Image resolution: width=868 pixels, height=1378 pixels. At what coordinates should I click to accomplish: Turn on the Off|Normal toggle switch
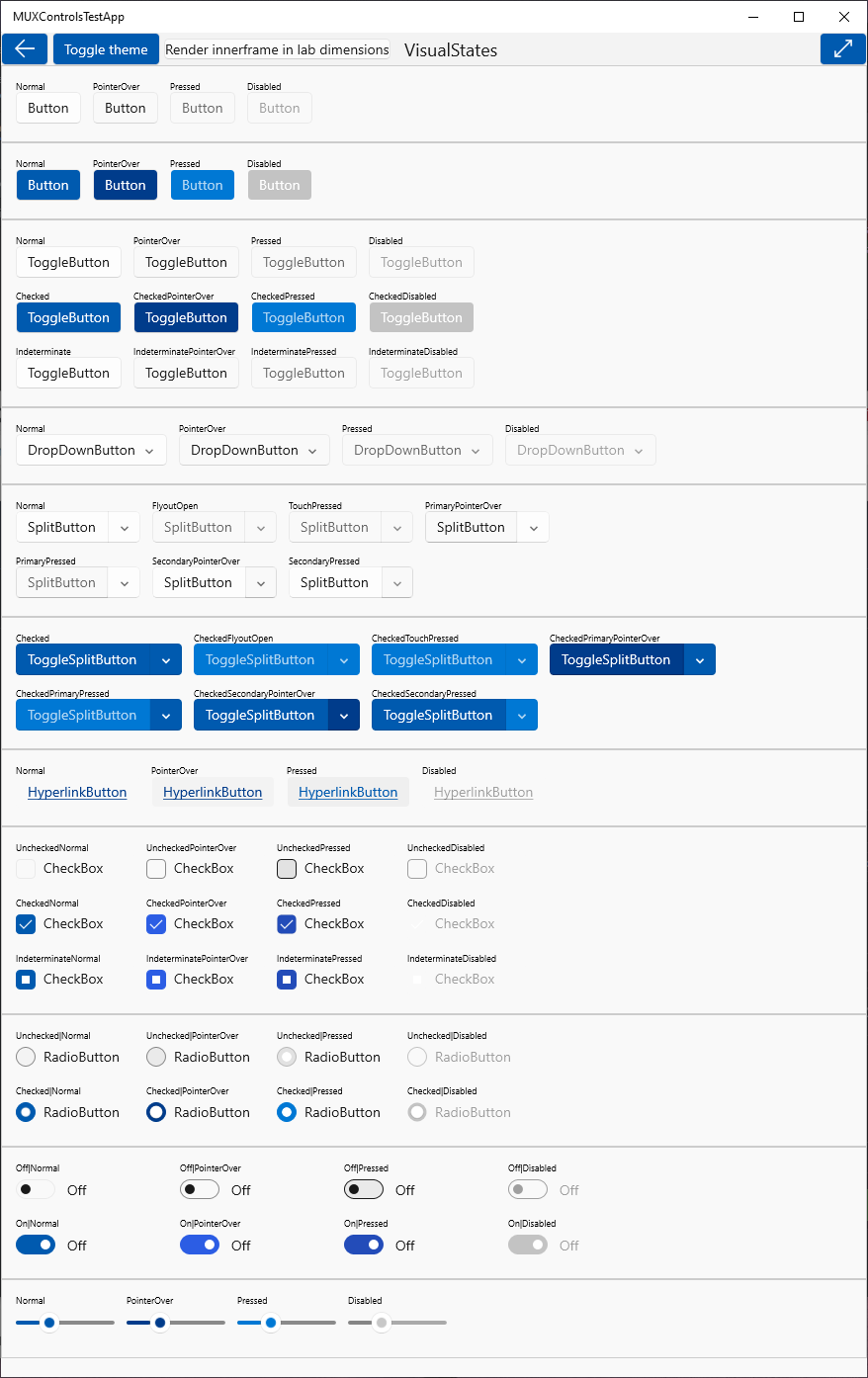(36, 1189)
